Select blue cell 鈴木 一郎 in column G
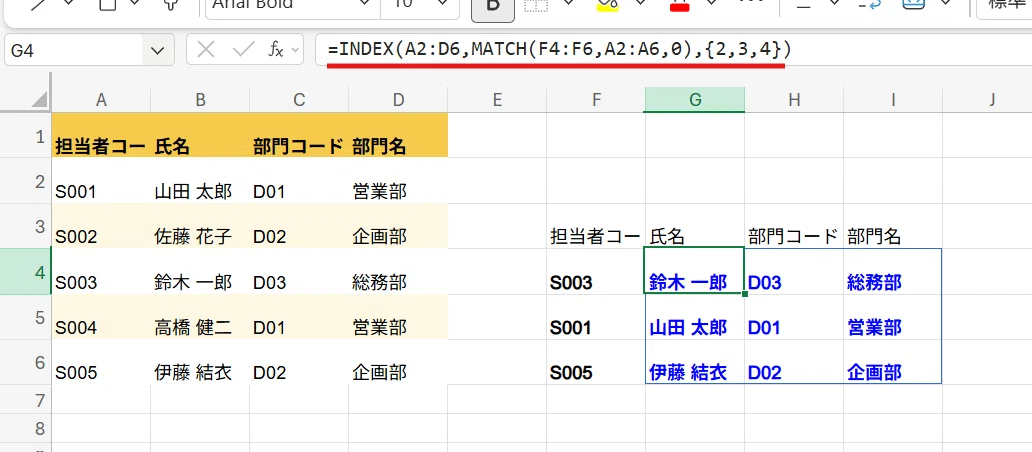This screenshot has width=1032, height=452. coord(695,272)
